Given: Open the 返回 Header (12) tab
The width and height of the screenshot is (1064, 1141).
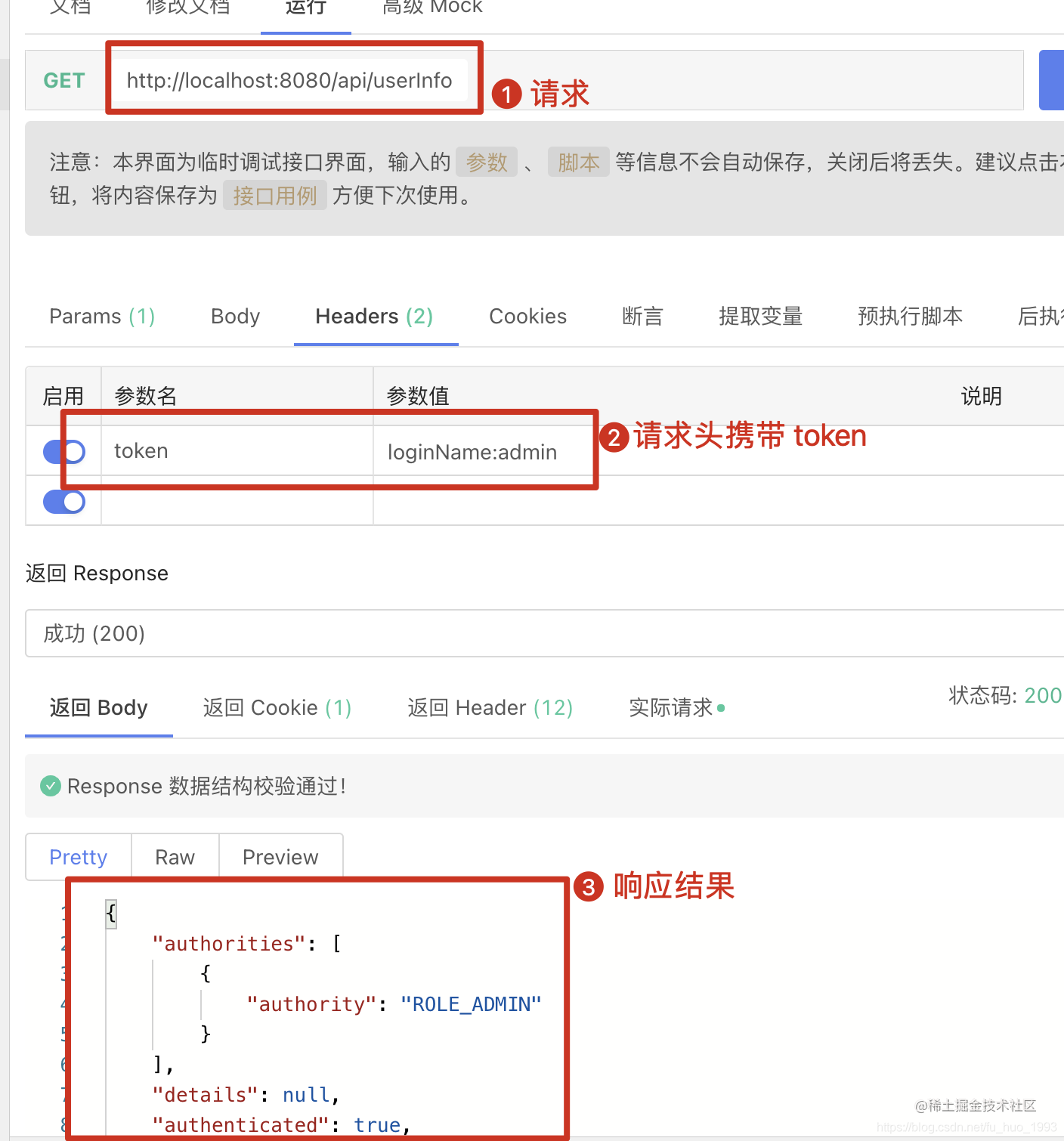Looking at the screenshot, I should 490,708.
